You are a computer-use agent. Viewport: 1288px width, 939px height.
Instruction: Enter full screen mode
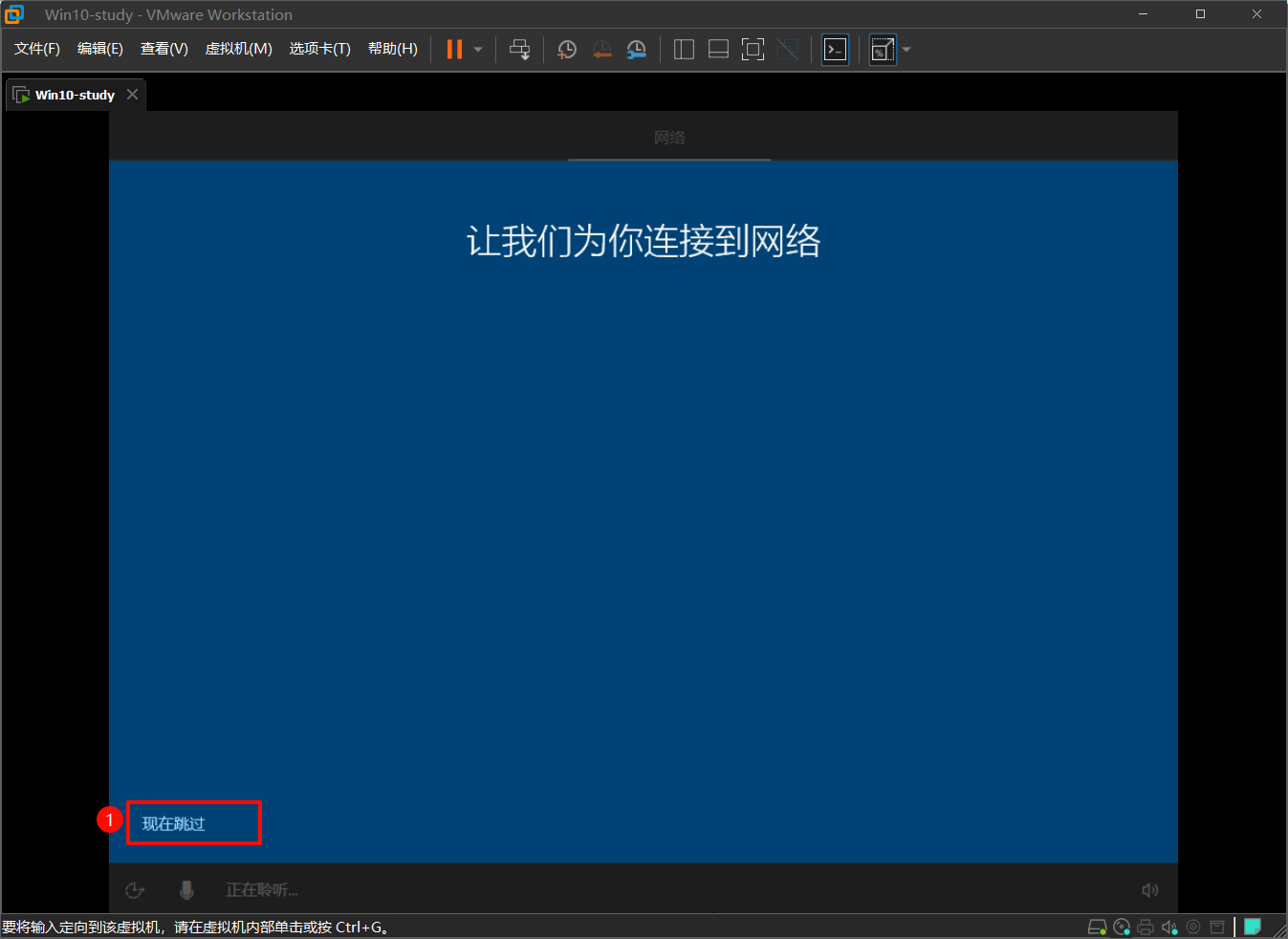753,49
